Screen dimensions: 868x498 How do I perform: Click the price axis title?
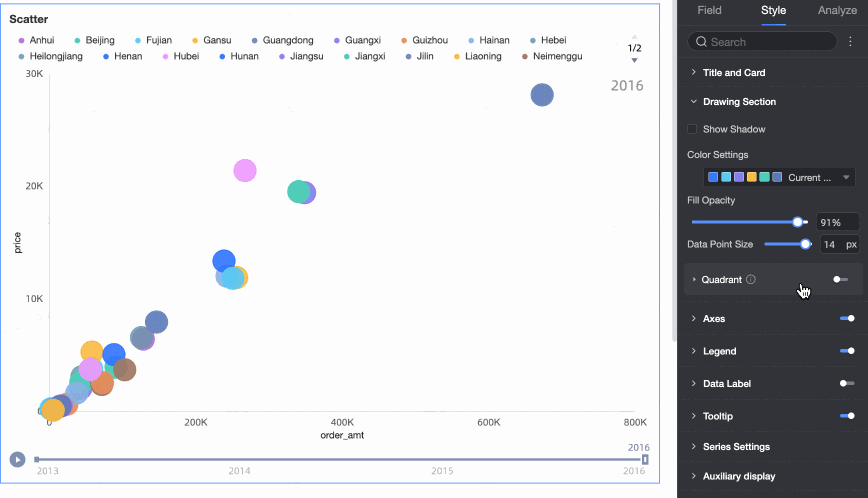point(17,243)
